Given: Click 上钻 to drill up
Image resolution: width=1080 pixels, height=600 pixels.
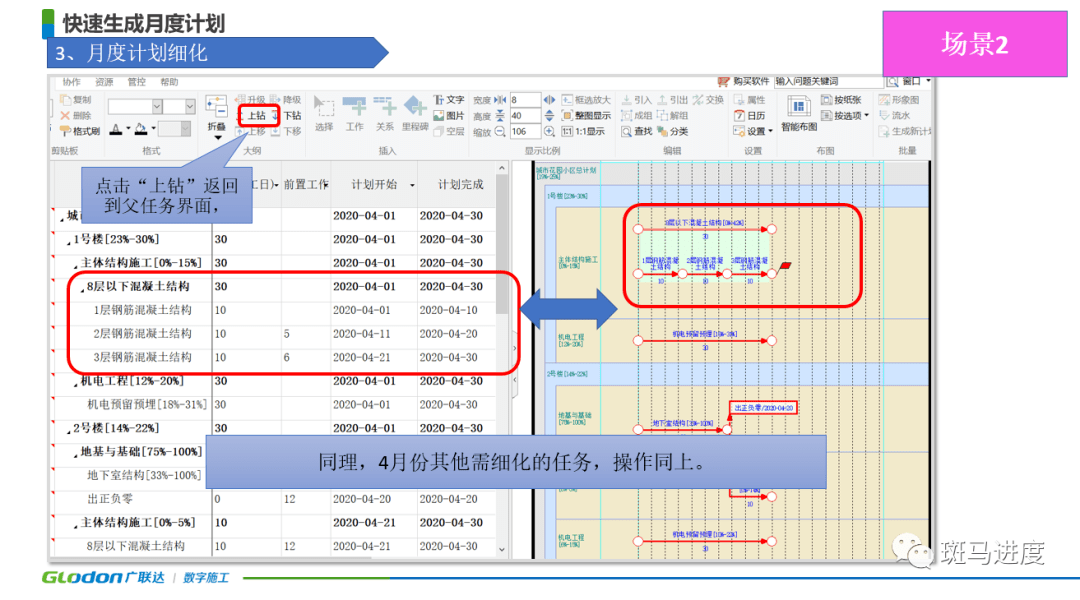Looking at the screenshot, I should coord(256,116).
